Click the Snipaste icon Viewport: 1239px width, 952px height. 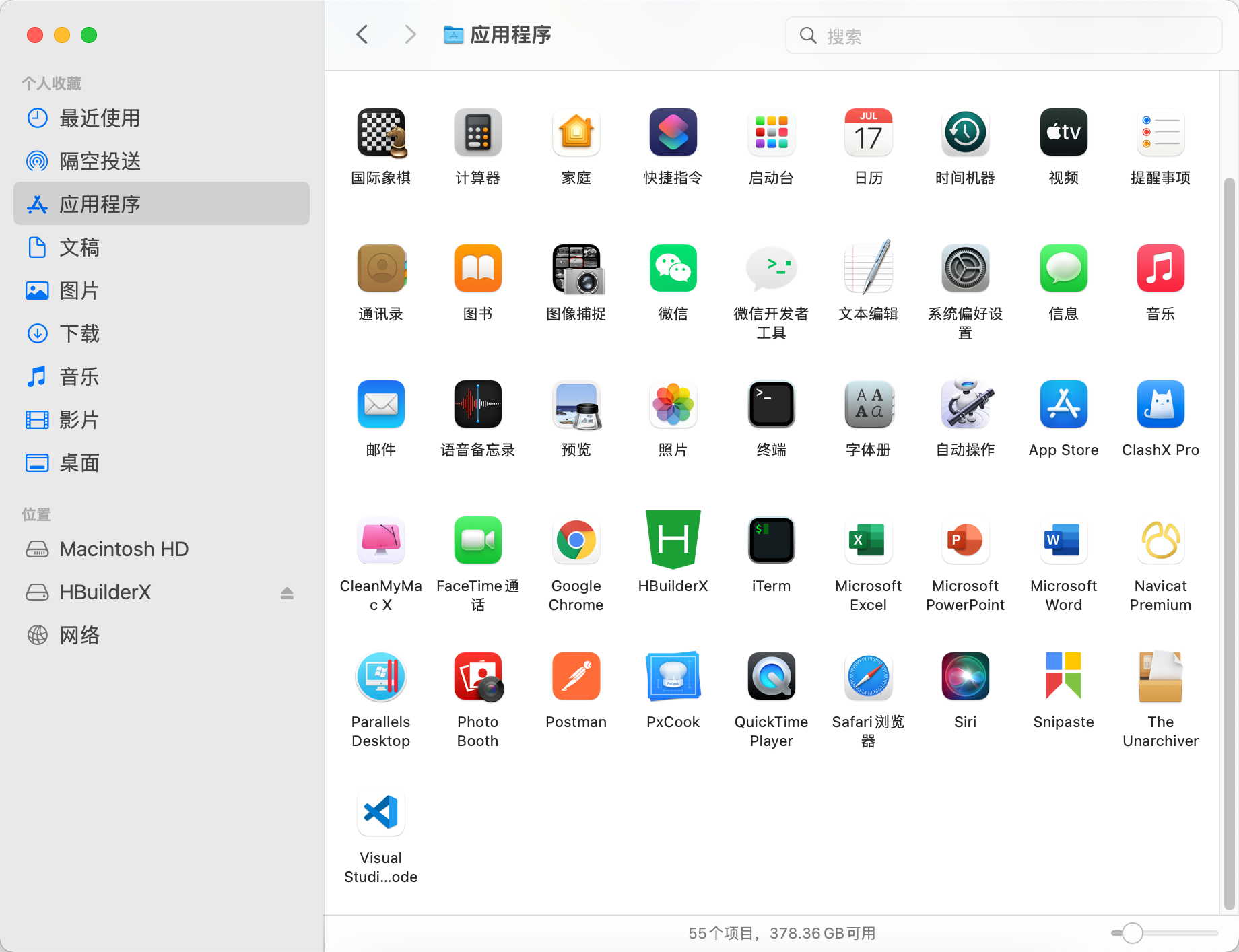1064,675
